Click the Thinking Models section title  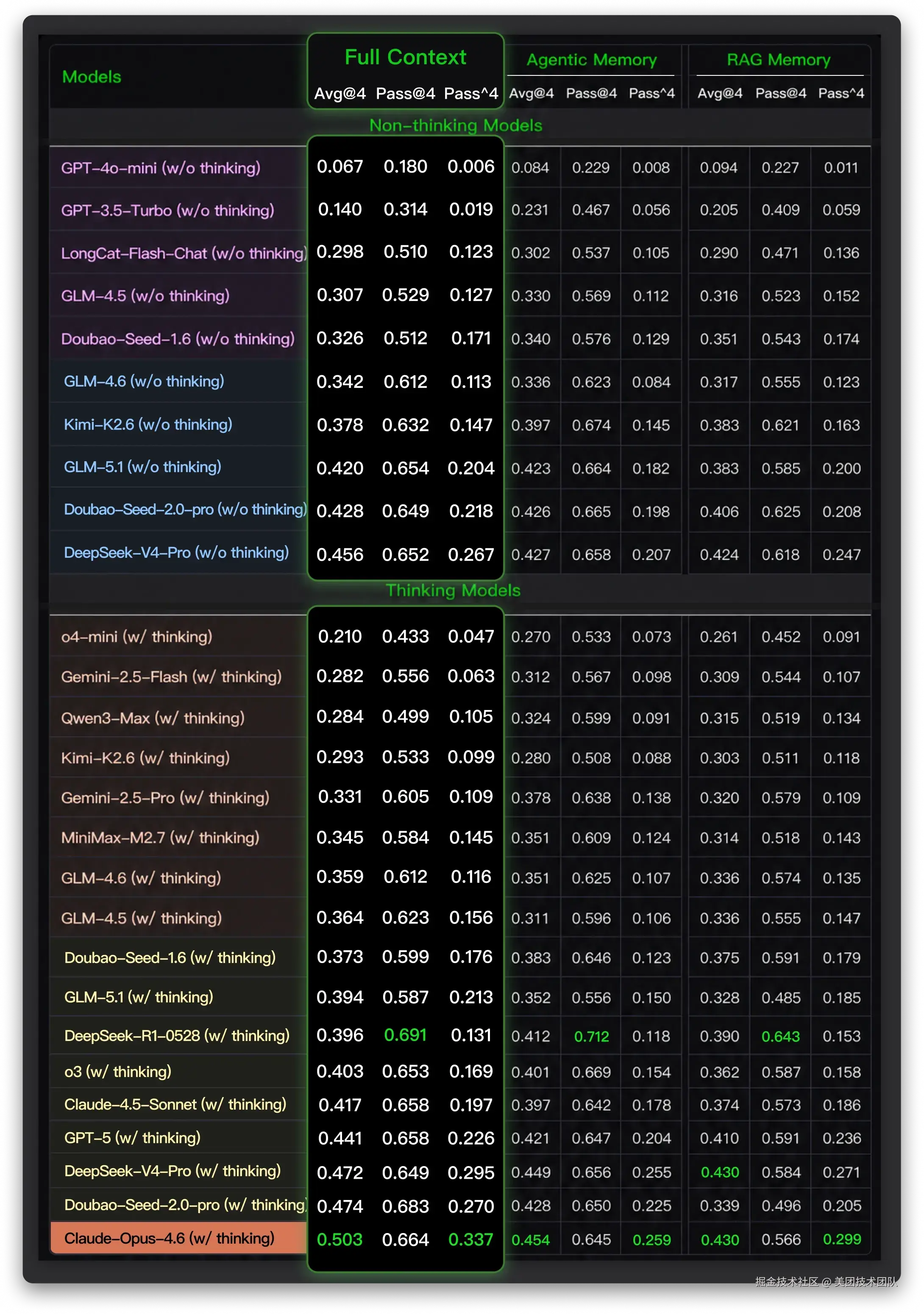[x=453, y=590]
